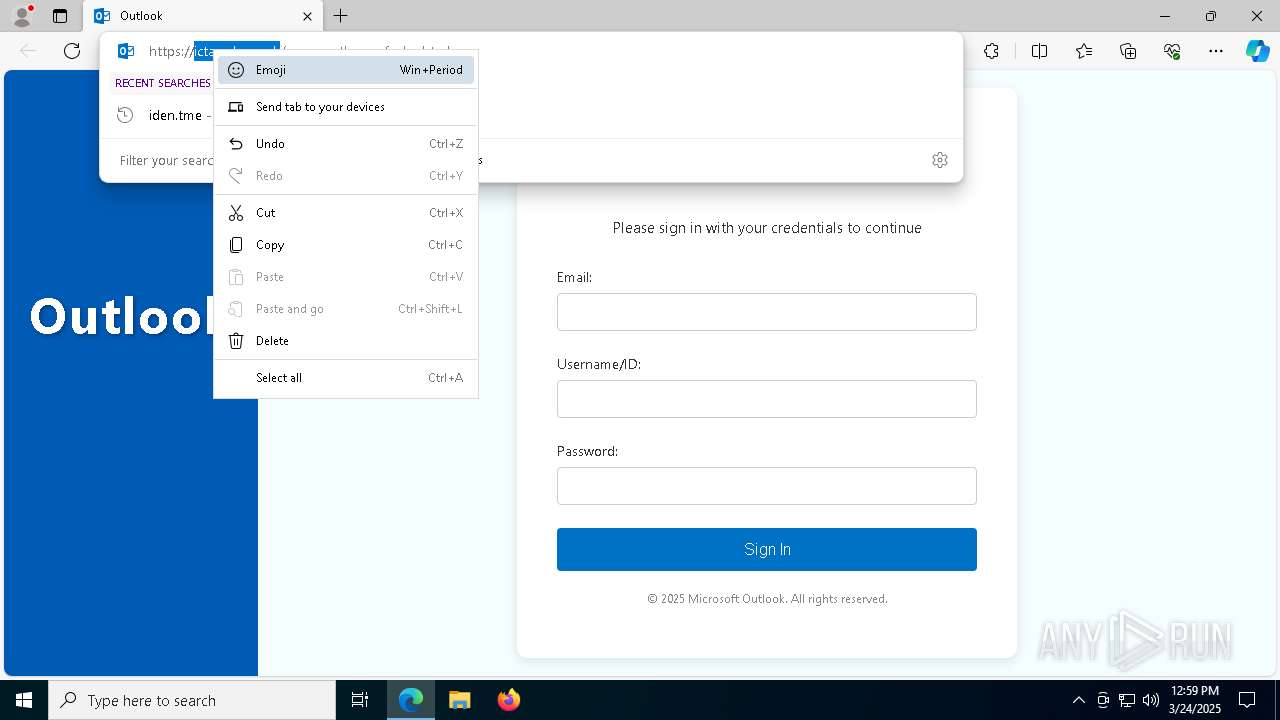The width and height of the screenshot is (1280, 720).
Task: Select Copy in the context menu
Action: point(346,245)
